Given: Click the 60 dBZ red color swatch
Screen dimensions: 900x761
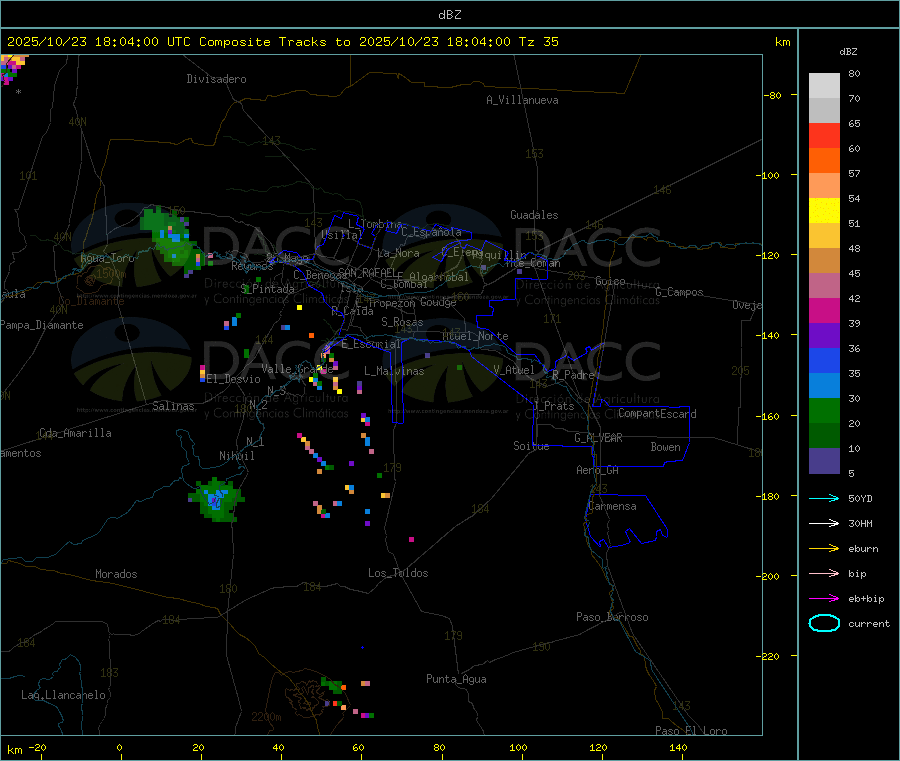Looking at the screenshot, I should (x=824, y=135).
